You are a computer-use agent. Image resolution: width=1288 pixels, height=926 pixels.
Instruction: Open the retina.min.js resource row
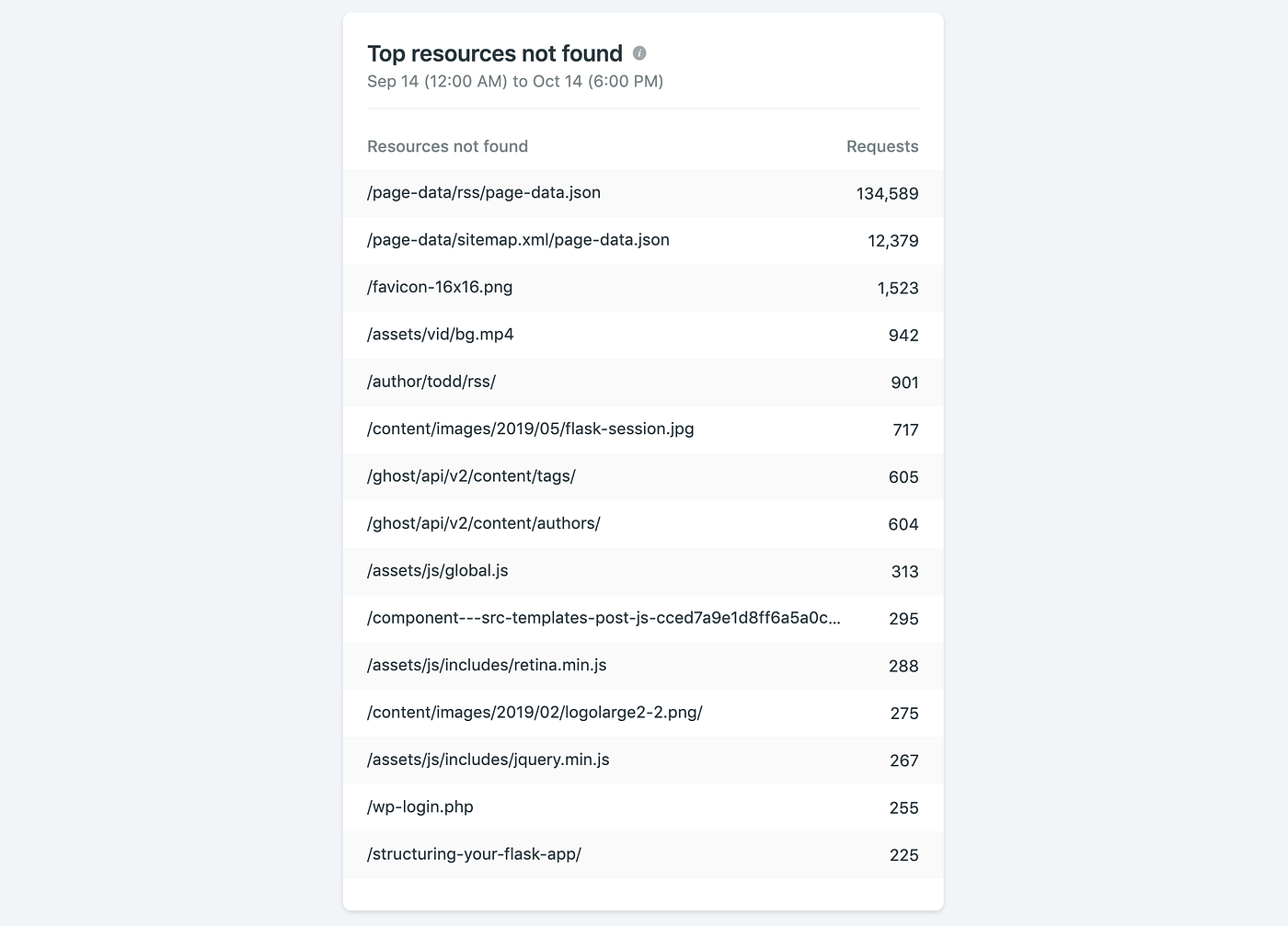487,665
